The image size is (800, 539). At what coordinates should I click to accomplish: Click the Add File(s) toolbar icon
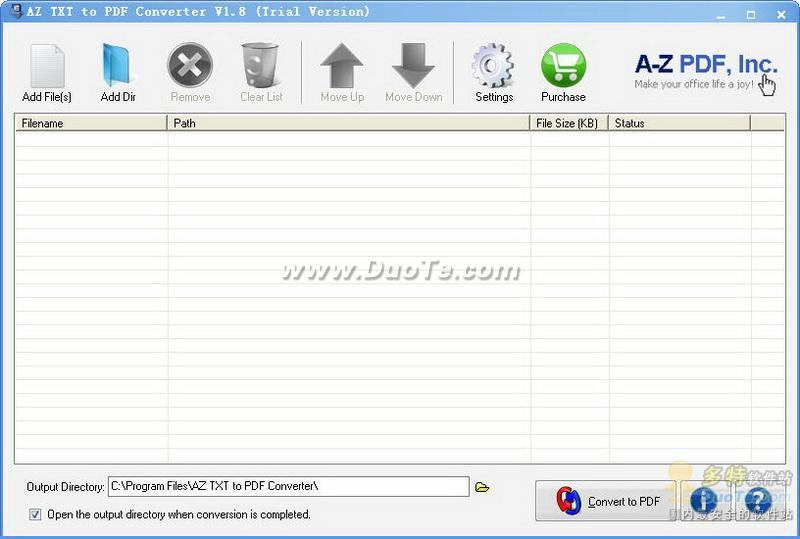coord(47,66)
